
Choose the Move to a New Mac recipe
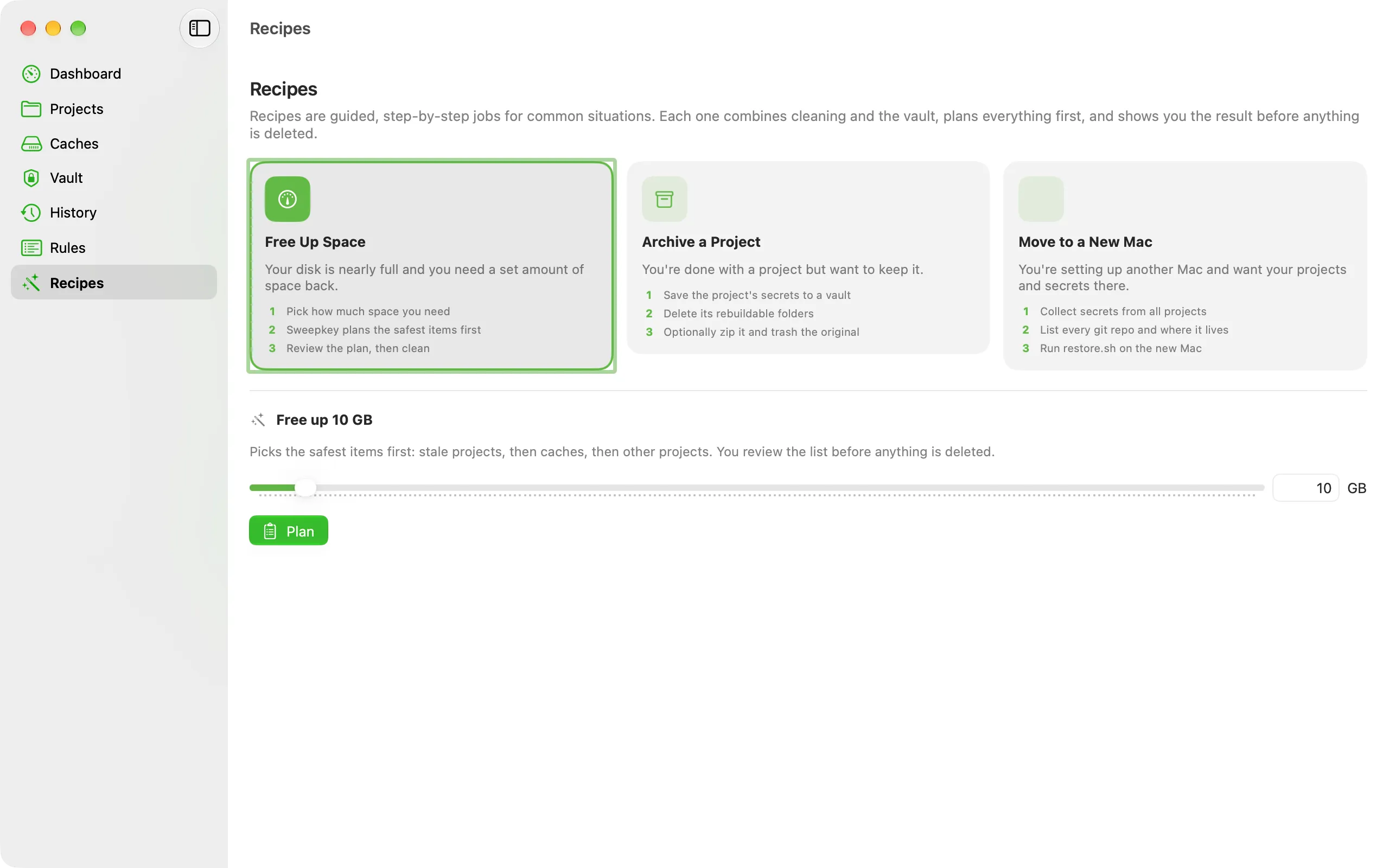(x=1184, y=265)
